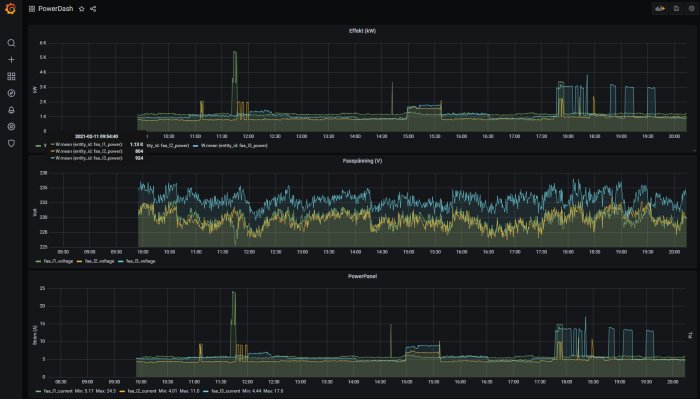Click fas_l2_current legend color swatch
This screenshot has width=700, height=399.
(122, 391)
